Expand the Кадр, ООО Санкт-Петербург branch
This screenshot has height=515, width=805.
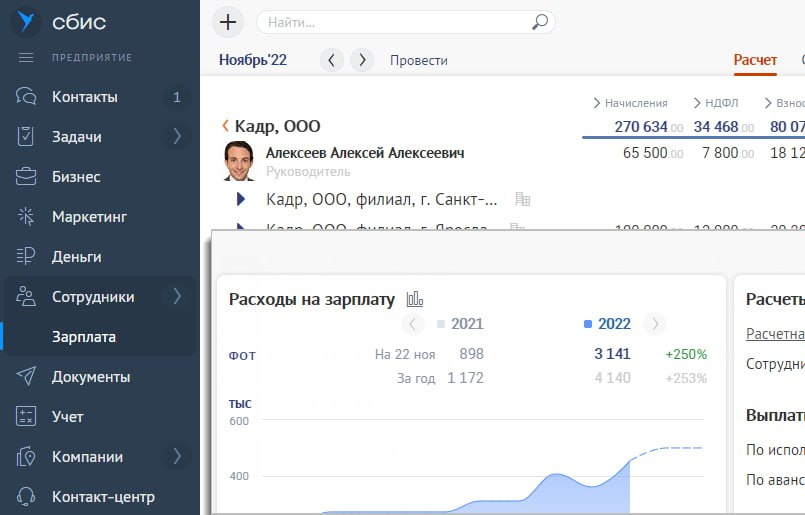tap(241, 200)
